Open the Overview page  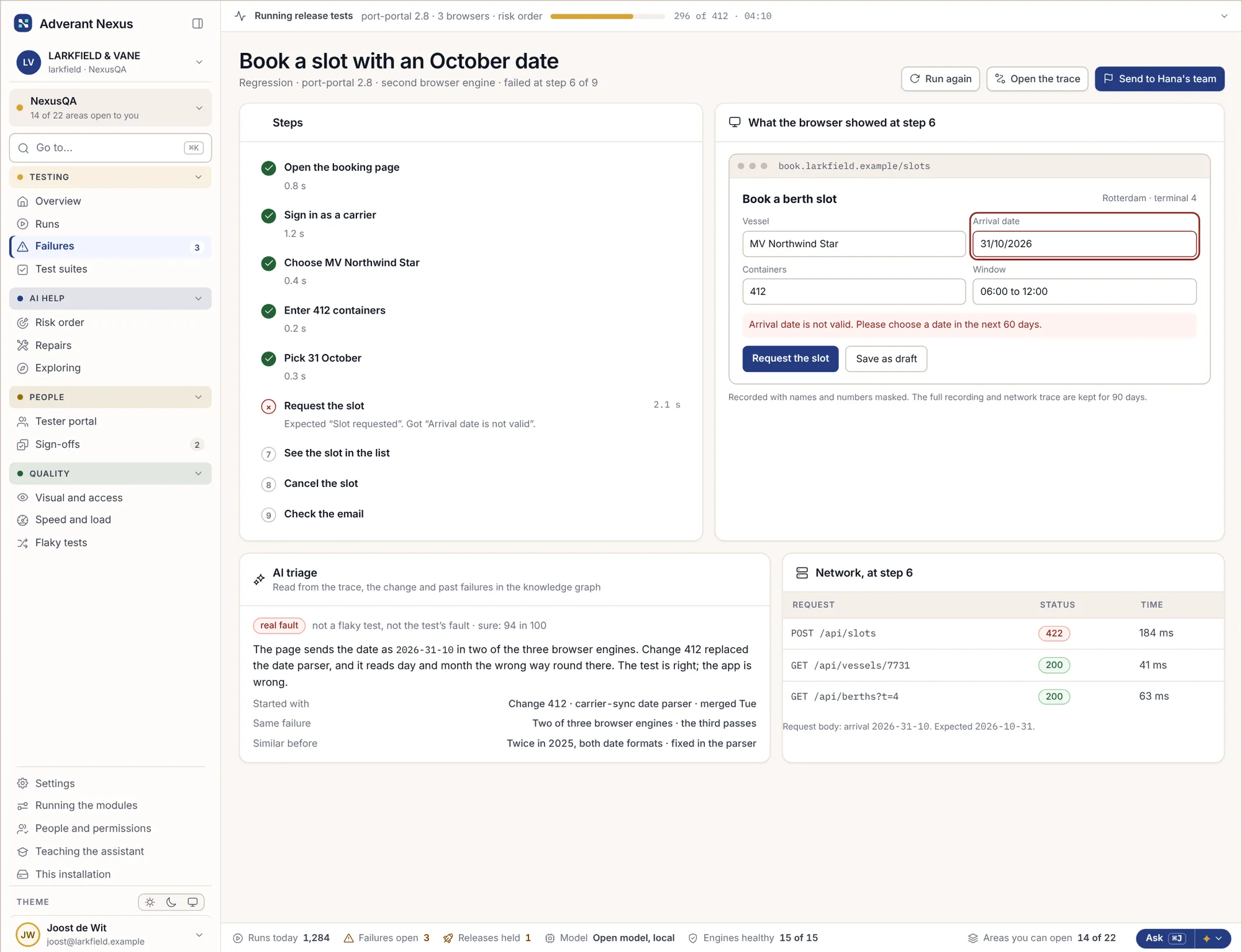[x=111, y=201]
